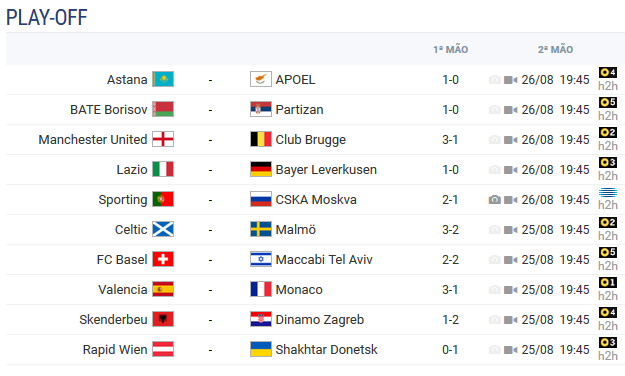Open the photo camera icon in Sporting row
This screenshot has height=376, width=625.
495,200
